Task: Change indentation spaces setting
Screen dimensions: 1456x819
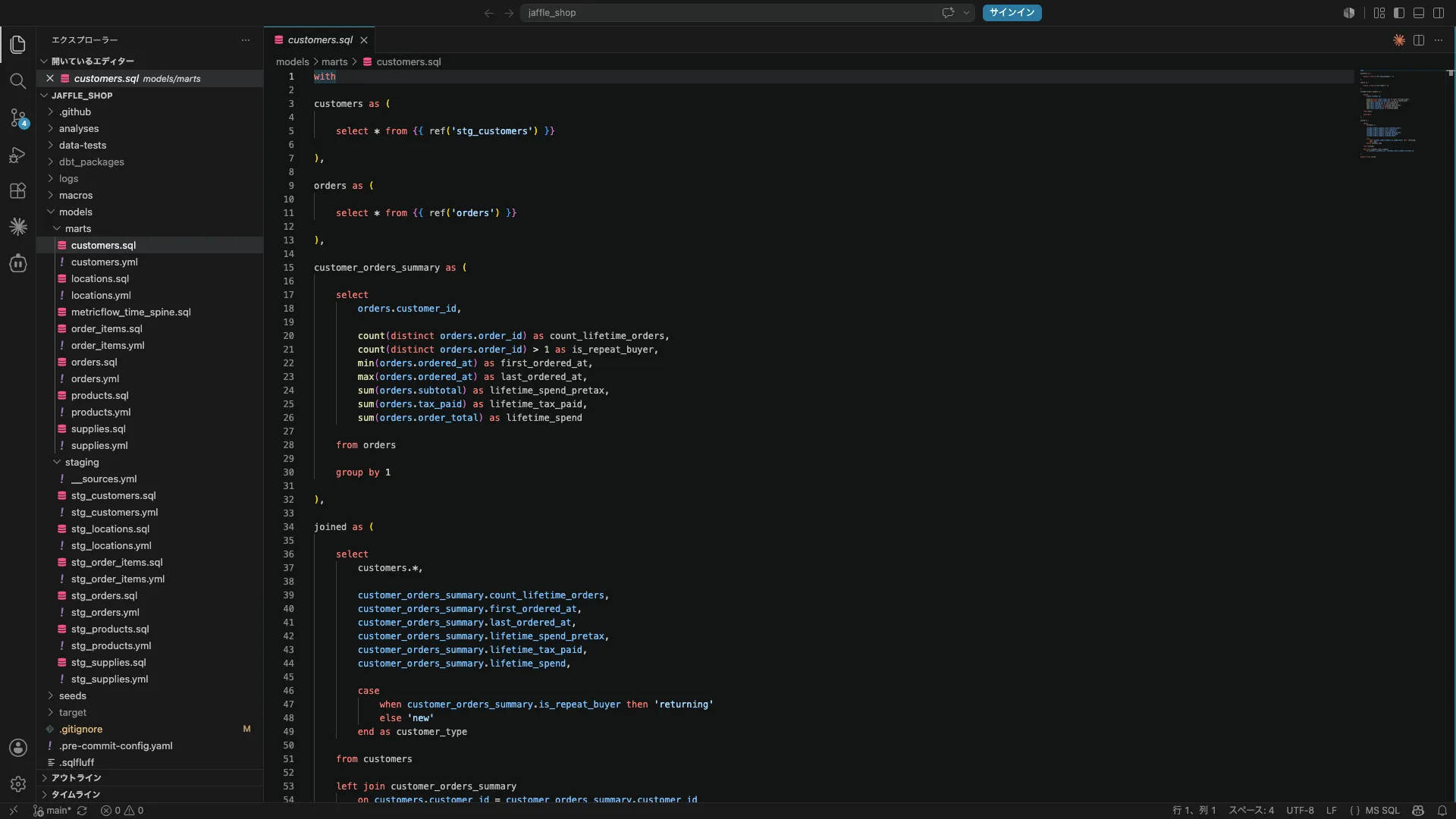Action: pyautogui.click(x=1251, y=811)
